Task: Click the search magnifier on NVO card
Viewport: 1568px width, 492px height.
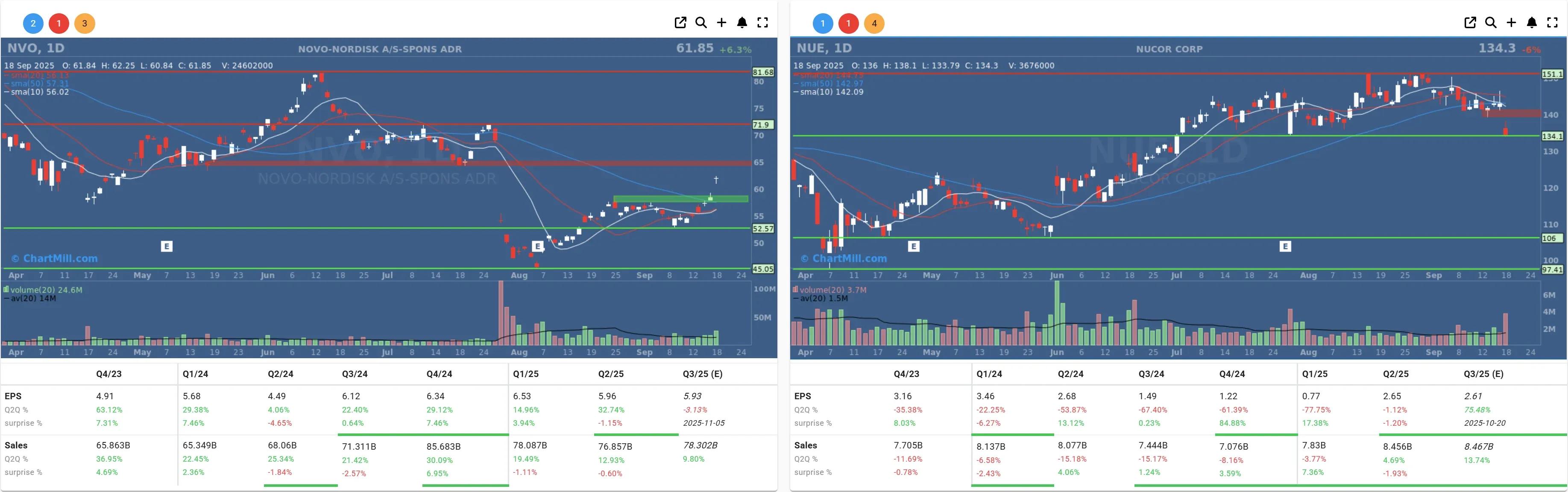Action: (701, 23)
